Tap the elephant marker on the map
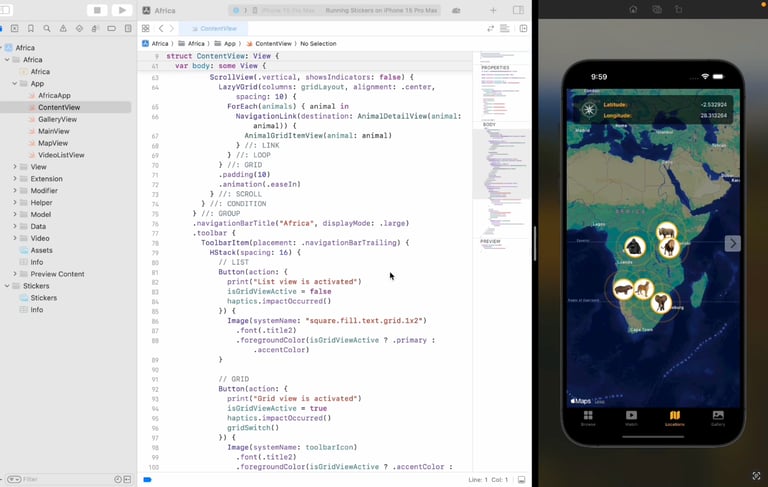The image size is (768, 487). click(x=661, y=303)
